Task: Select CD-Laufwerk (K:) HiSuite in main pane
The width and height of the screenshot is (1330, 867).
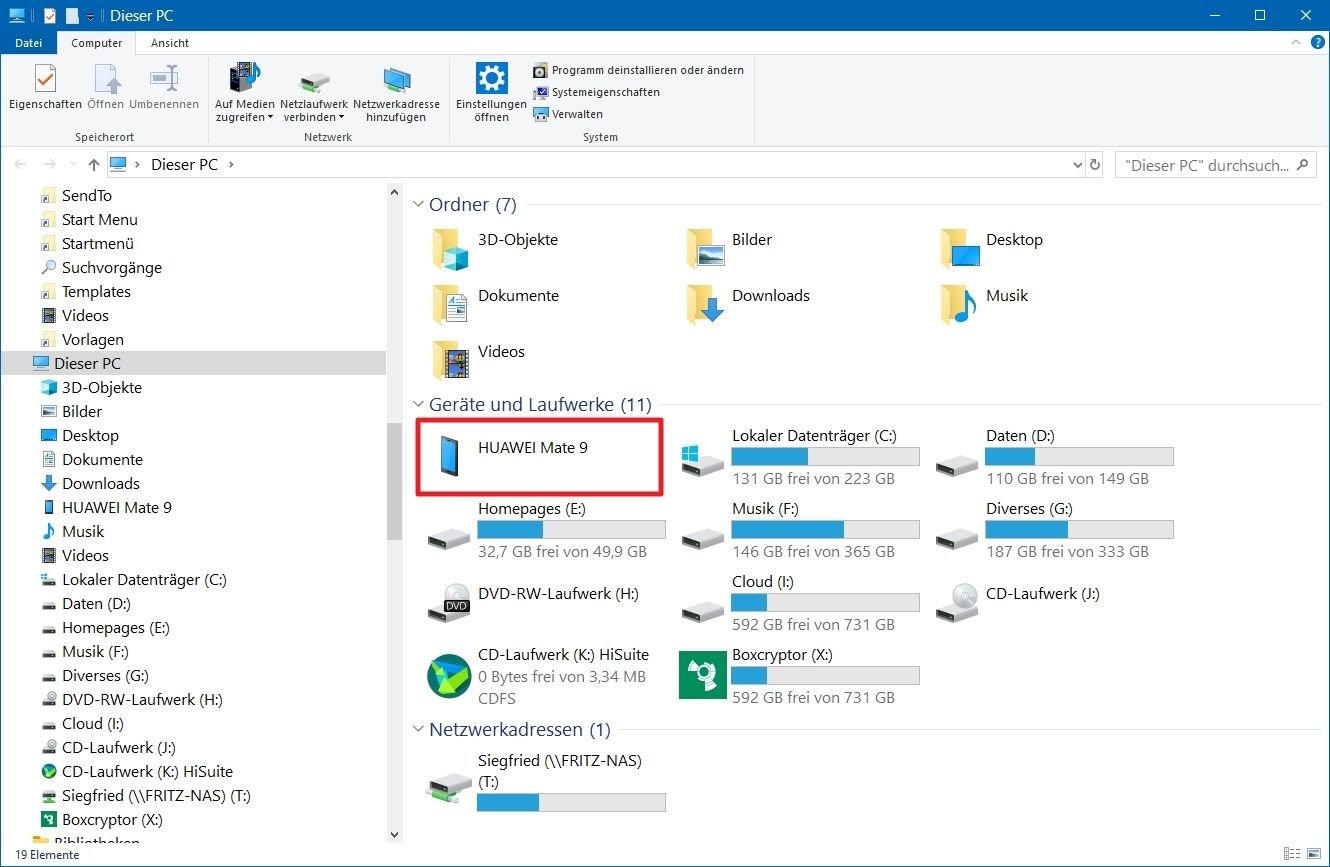Action: [x=538, y=676]
